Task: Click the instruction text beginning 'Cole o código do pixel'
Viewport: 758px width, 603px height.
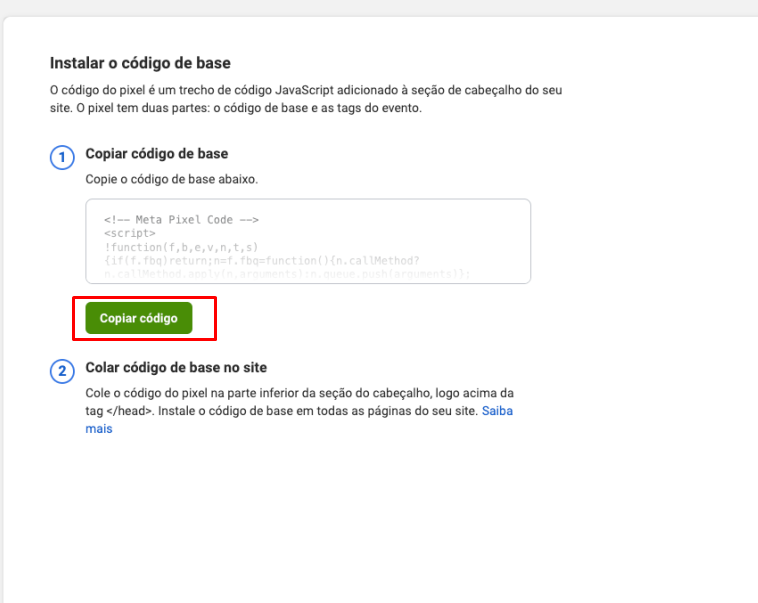Action: click(x=299, y=411)
